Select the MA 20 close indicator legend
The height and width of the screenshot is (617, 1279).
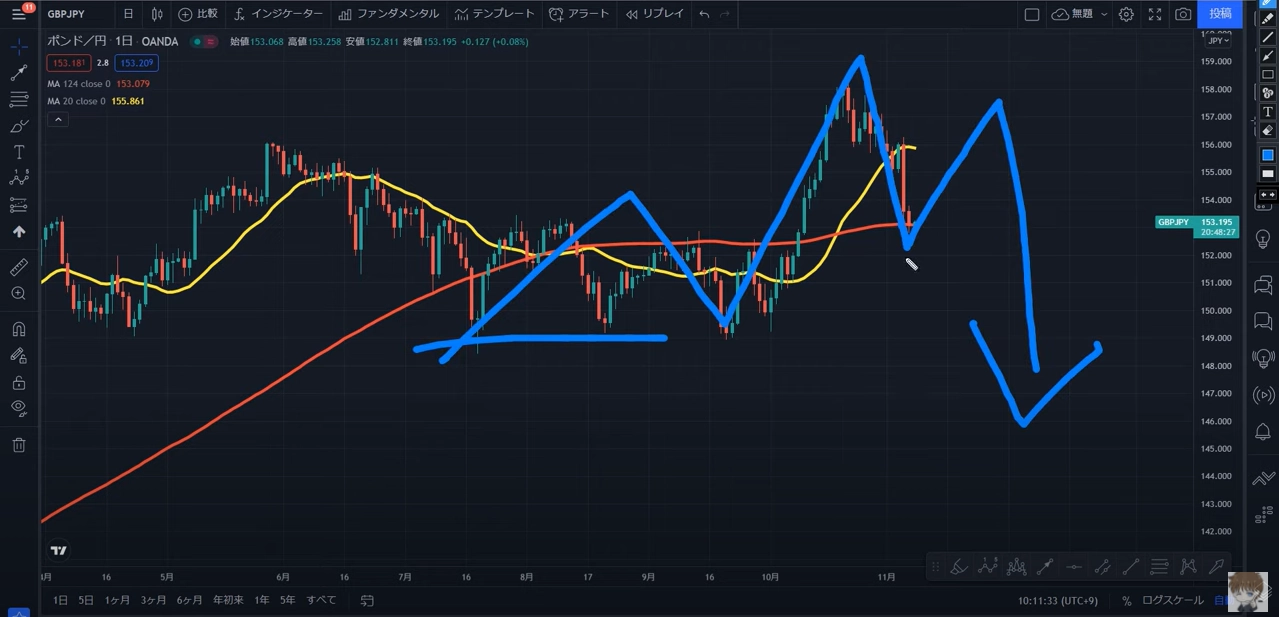pos(95,101)
